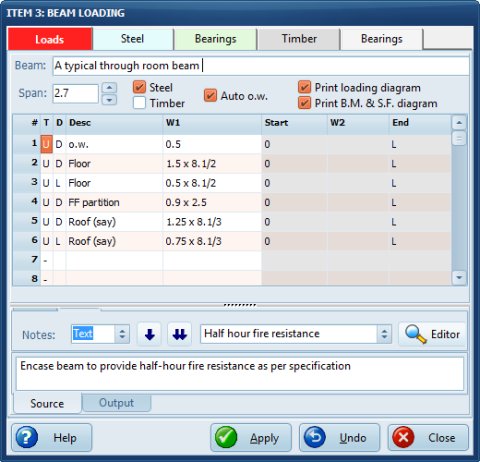Click the W2 column header
480x462 pixels.
coord(358,123)
